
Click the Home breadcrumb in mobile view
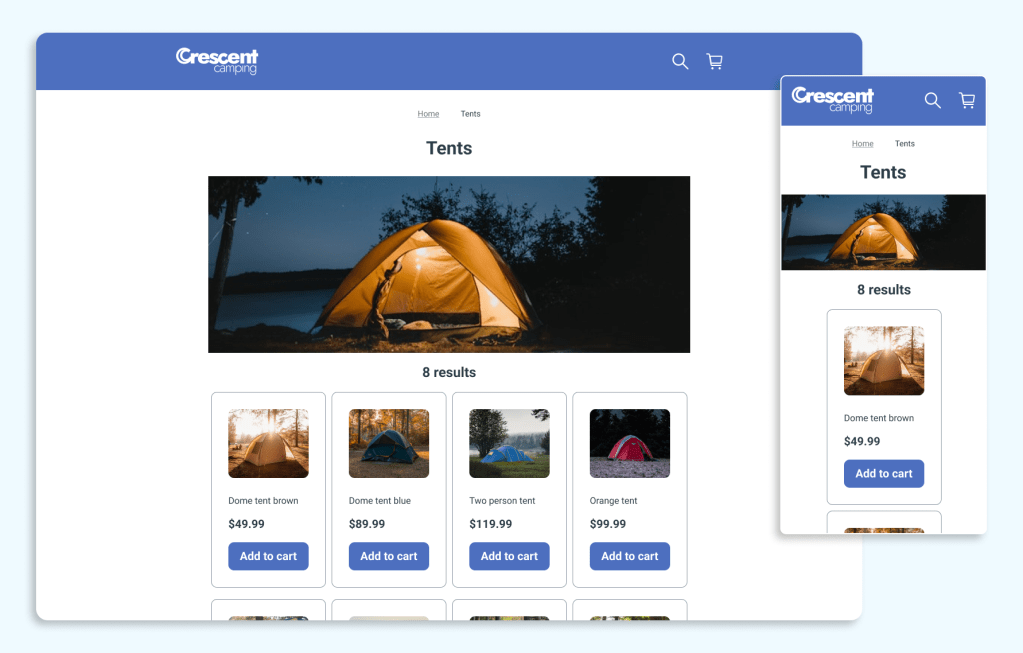click(x=862, y=144)
